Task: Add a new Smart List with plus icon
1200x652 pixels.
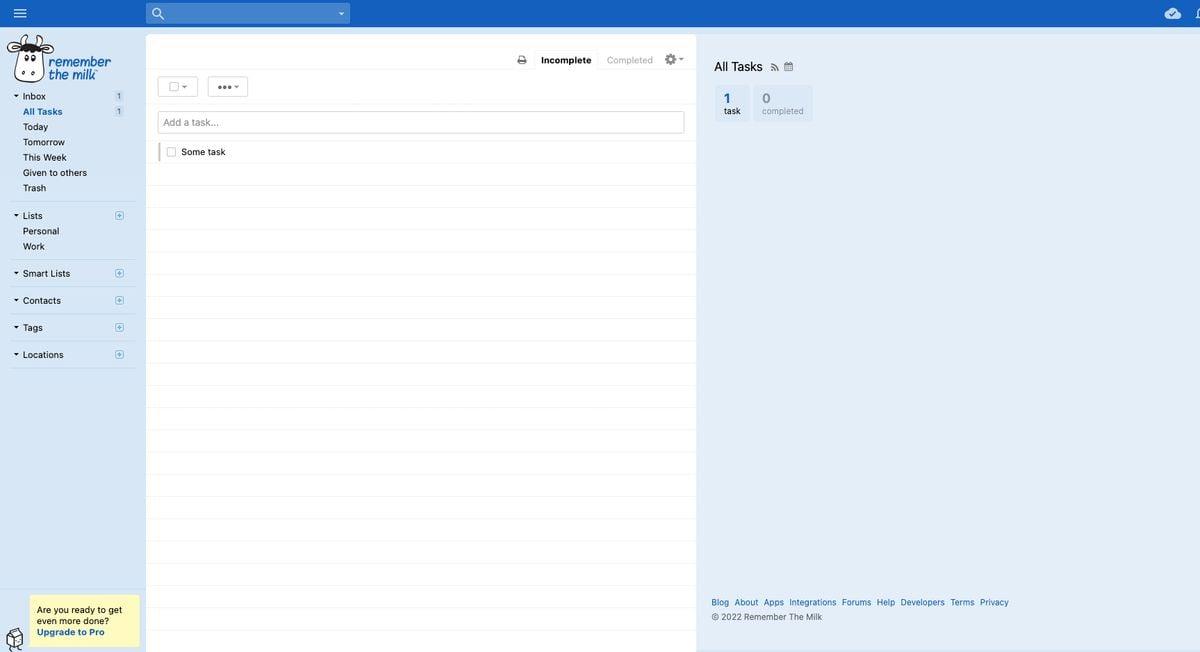Action: point(119,273)
